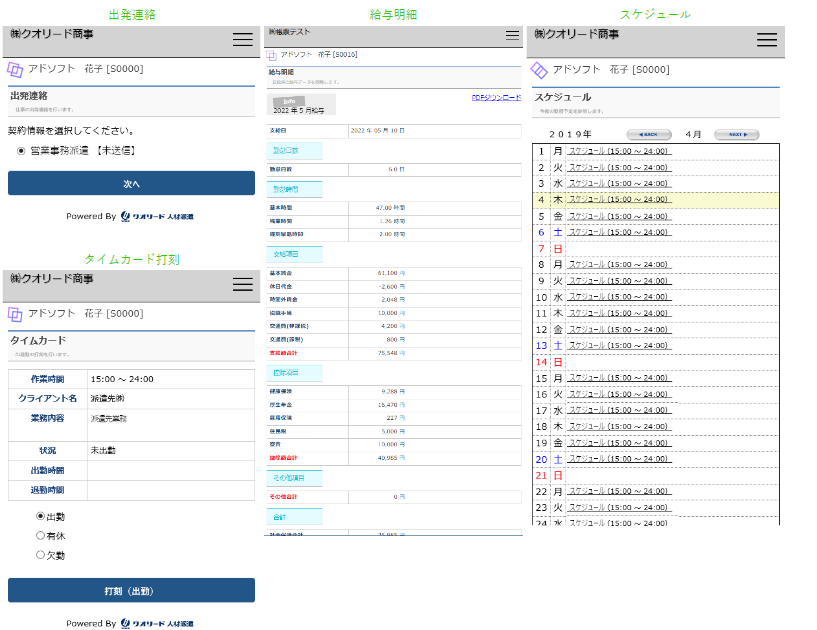The height and width of the screenshot is (630, 817).
Task: Open schedule link for day 20 土
Action: pos(618,459)
